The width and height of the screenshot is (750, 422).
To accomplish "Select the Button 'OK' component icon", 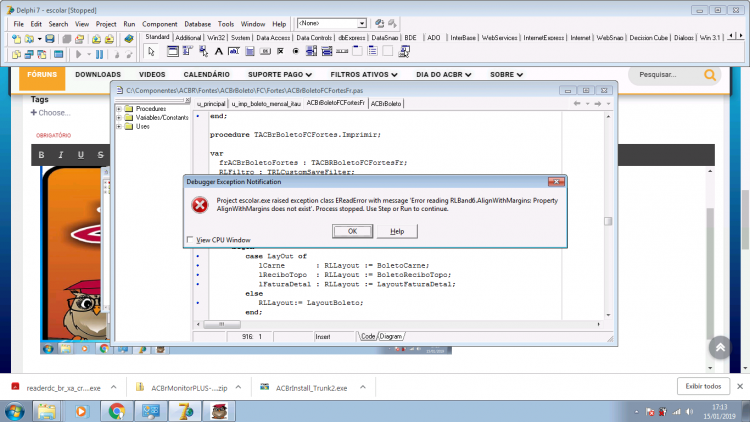I will [265, 51].
